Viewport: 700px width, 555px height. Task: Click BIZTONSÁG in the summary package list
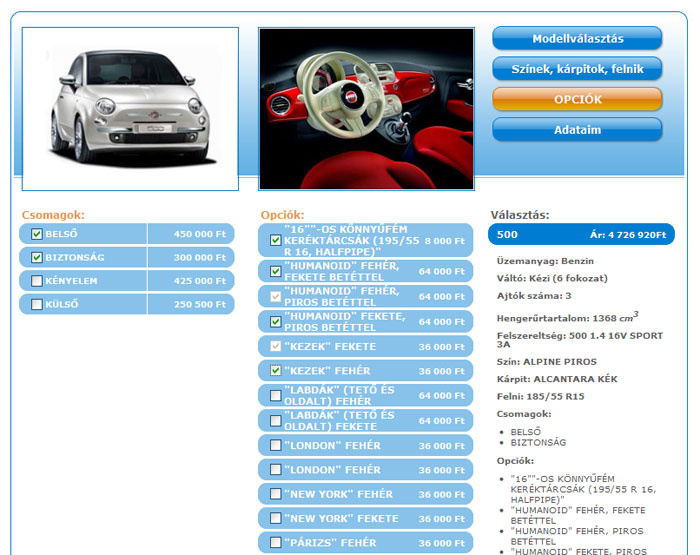[538, 442]
